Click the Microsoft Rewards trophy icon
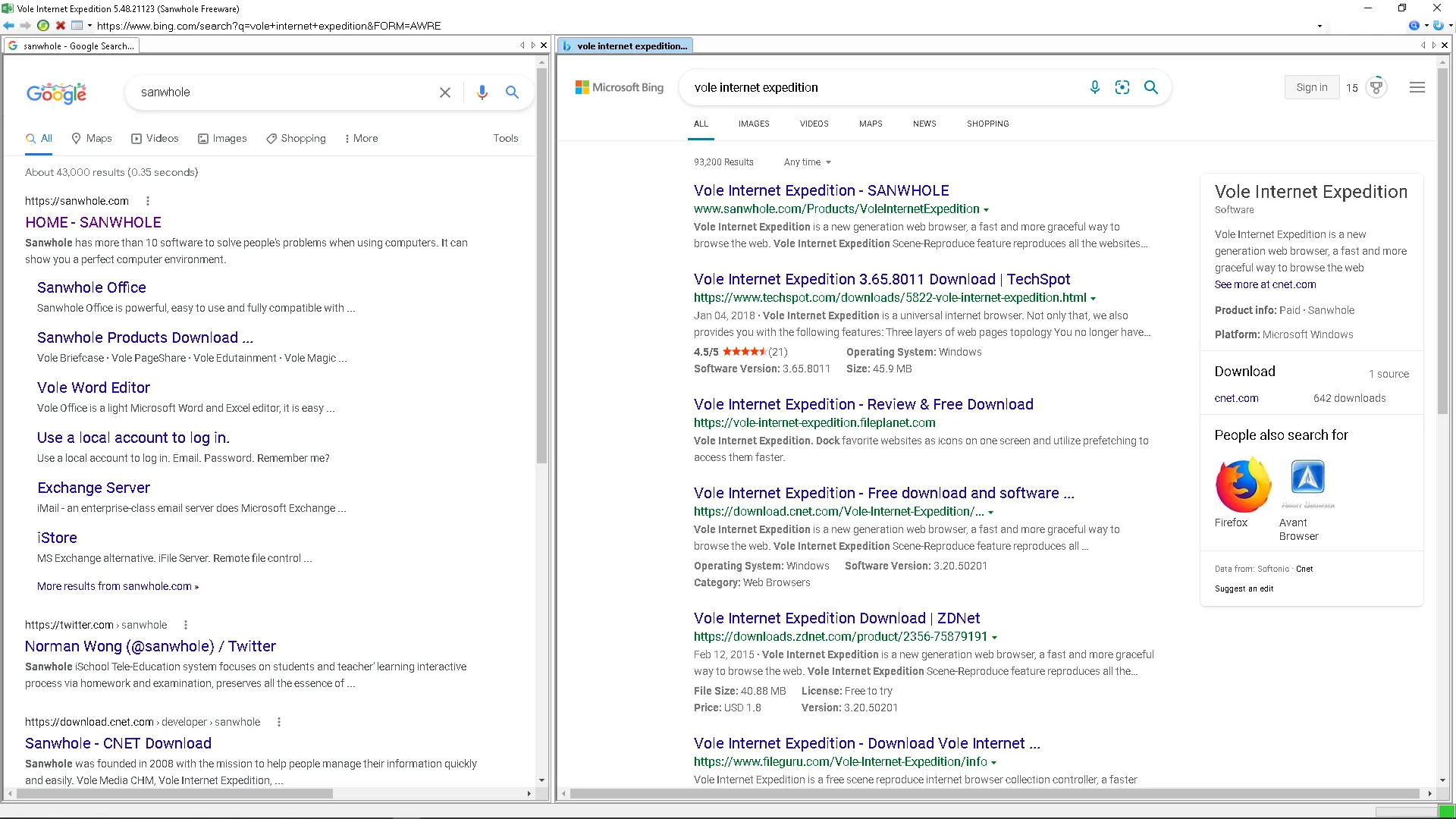 point(1376,86)
